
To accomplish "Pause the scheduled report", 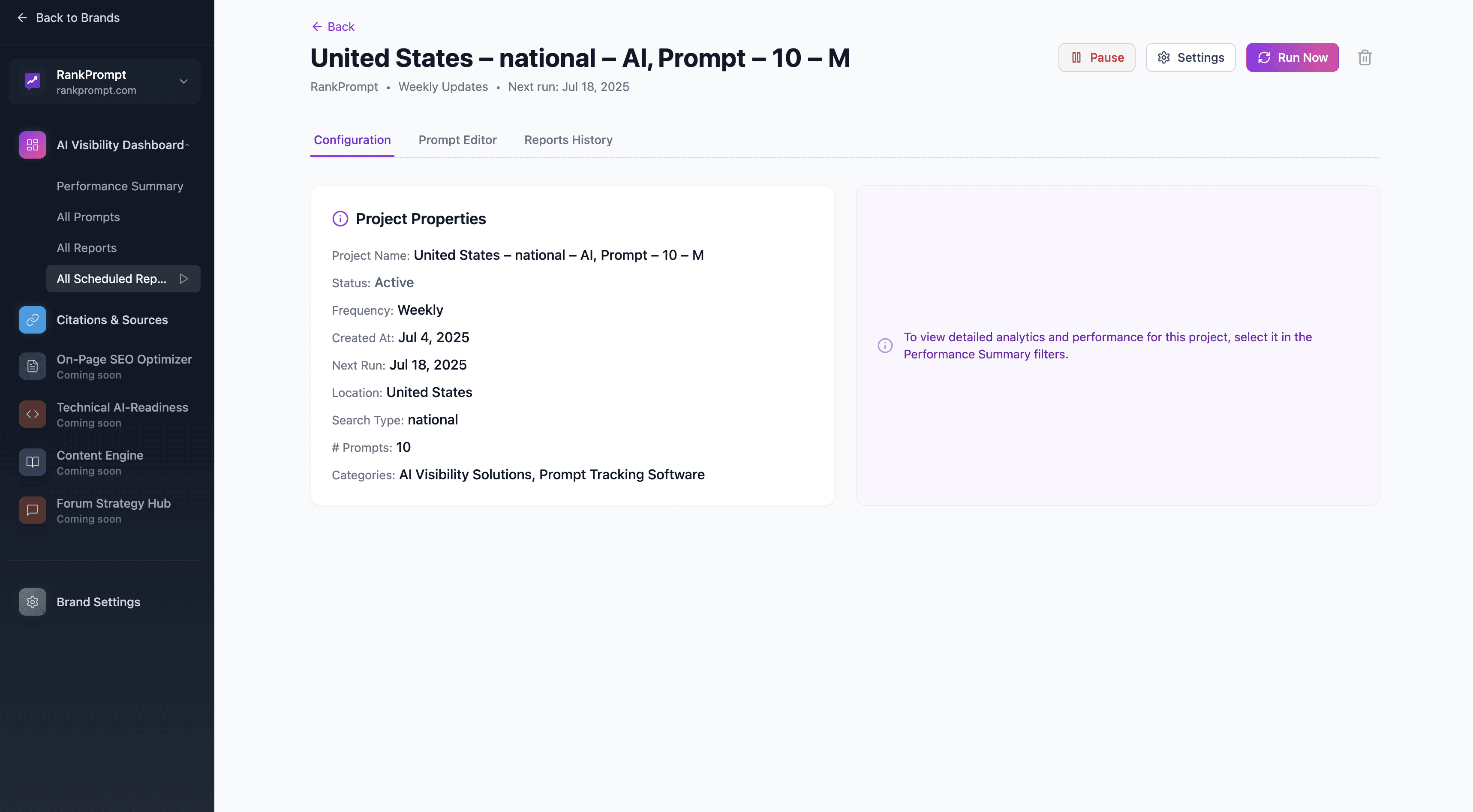I will [x=1096, y=58].
